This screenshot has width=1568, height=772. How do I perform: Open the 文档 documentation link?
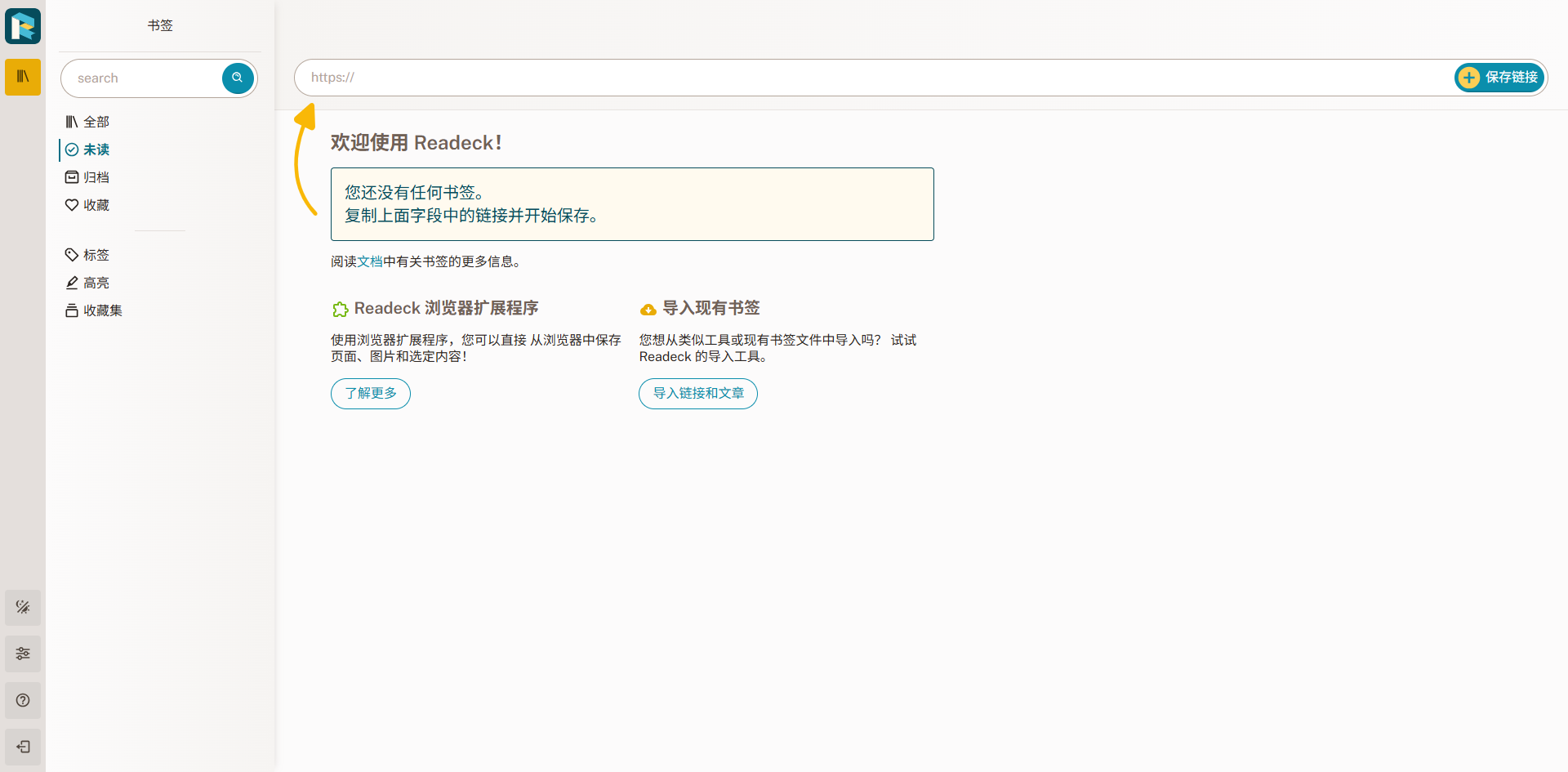pyautogui.click(x=368, y=261)
